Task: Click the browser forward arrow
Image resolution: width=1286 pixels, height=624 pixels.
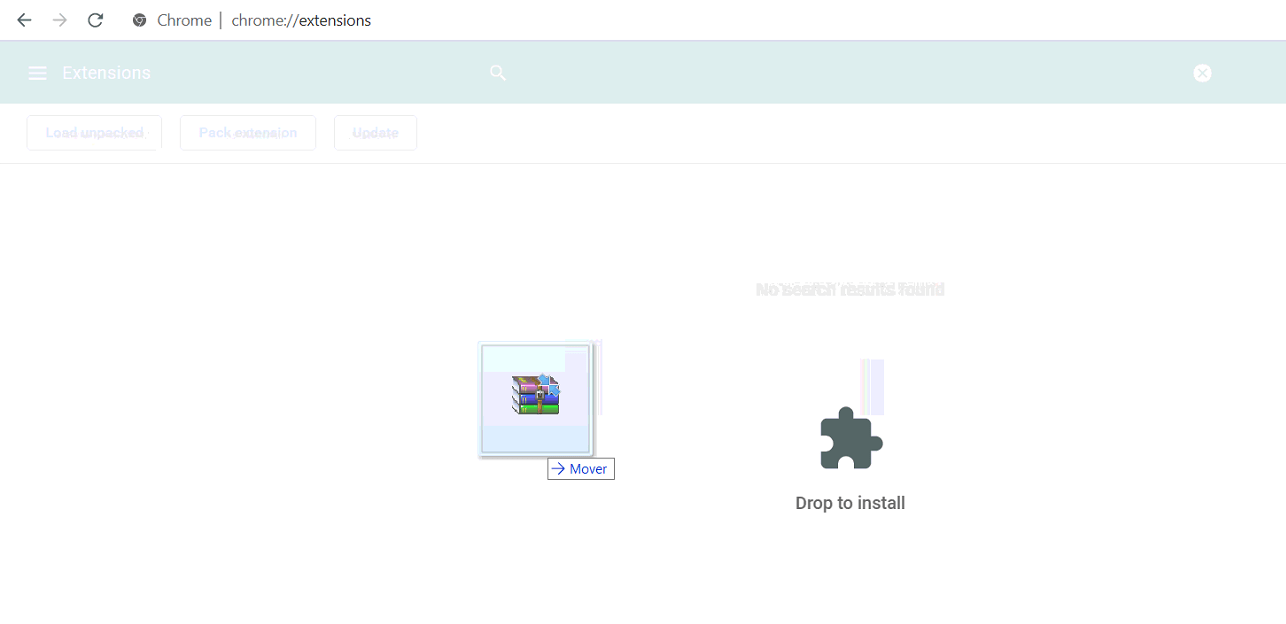Action: [60, 20]
